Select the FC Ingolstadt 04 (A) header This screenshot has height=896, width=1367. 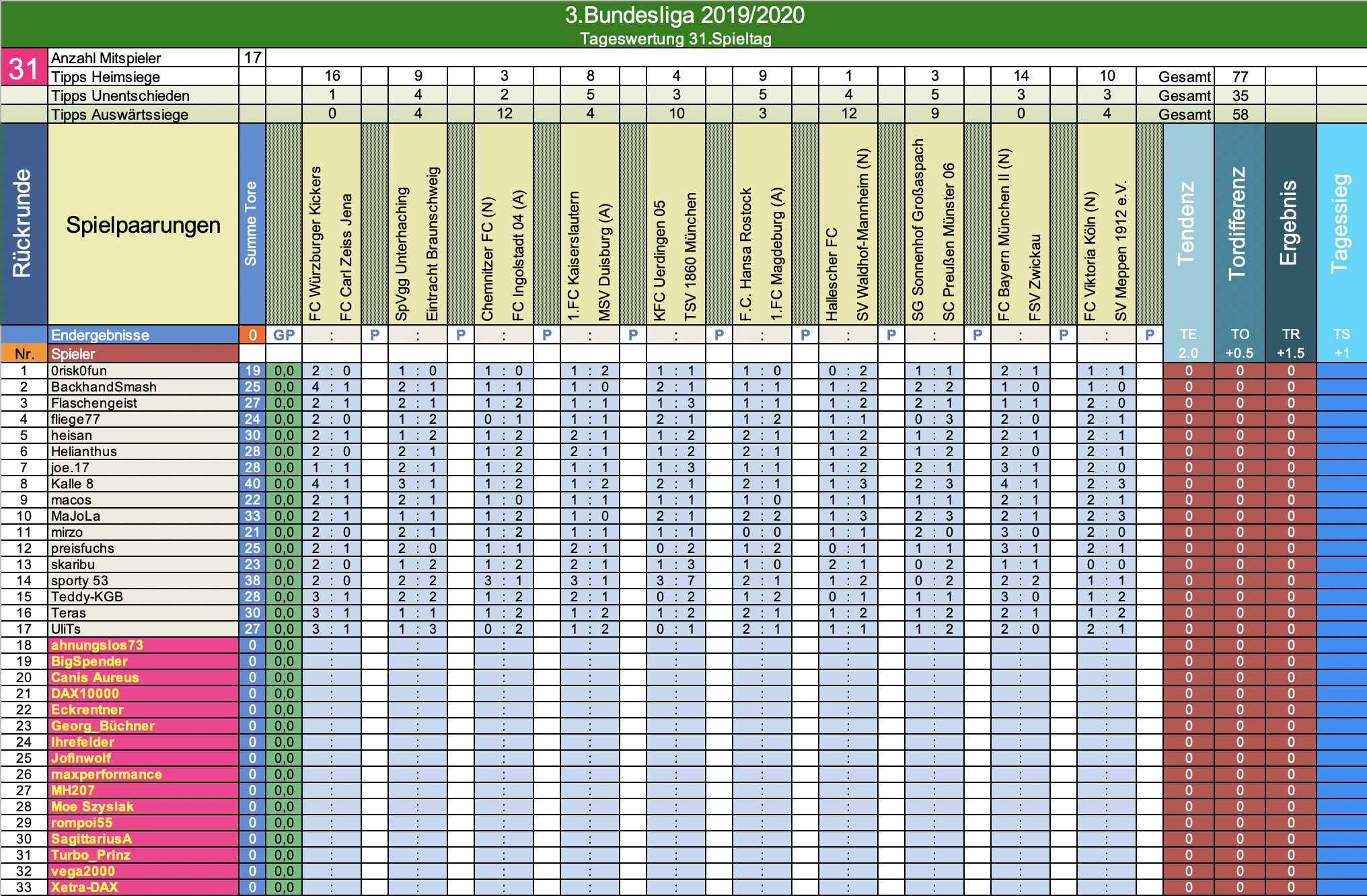pos(518,256)
